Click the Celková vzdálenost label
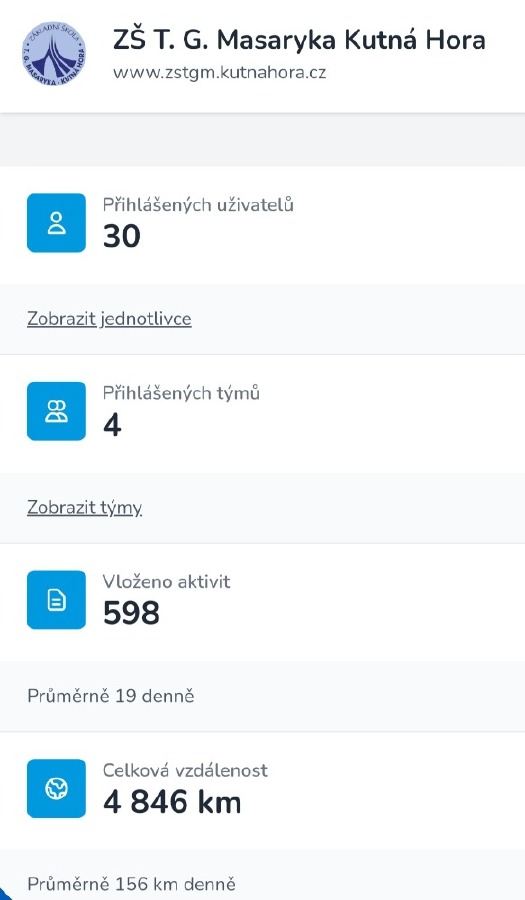Image resolution: width=525 pixels, height=900 pixels. click(185, 770)
